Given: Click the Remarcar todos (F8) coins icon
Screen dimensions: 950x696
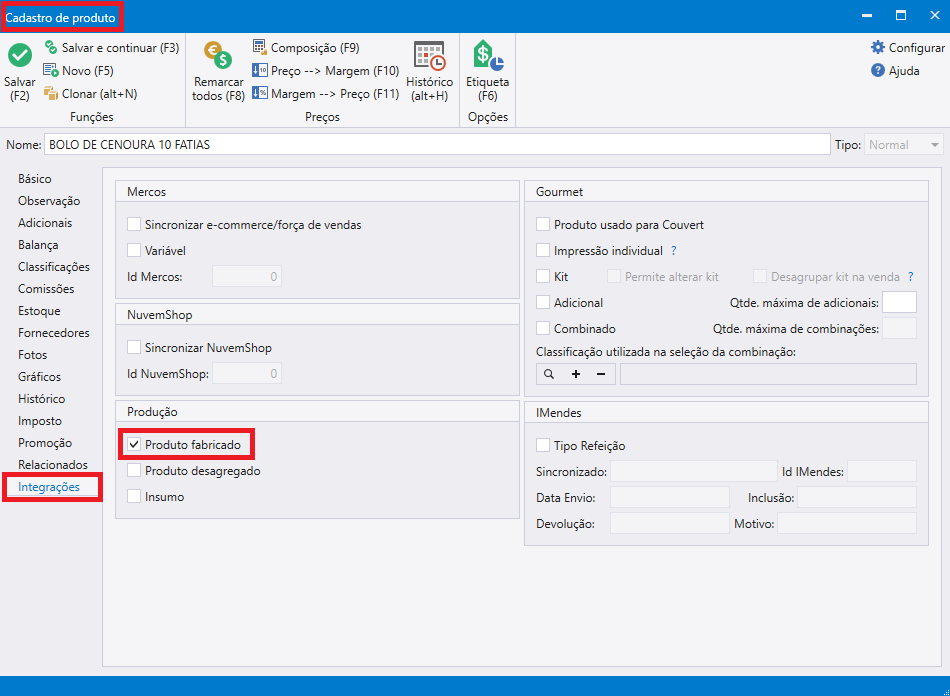Looking at the screenshot, I should [218, 56].
